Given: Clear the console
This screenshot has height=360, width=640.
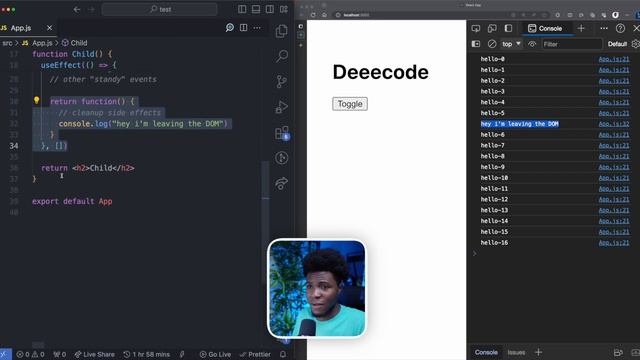Looking at the screenshot, I should [x=492, y=44].
